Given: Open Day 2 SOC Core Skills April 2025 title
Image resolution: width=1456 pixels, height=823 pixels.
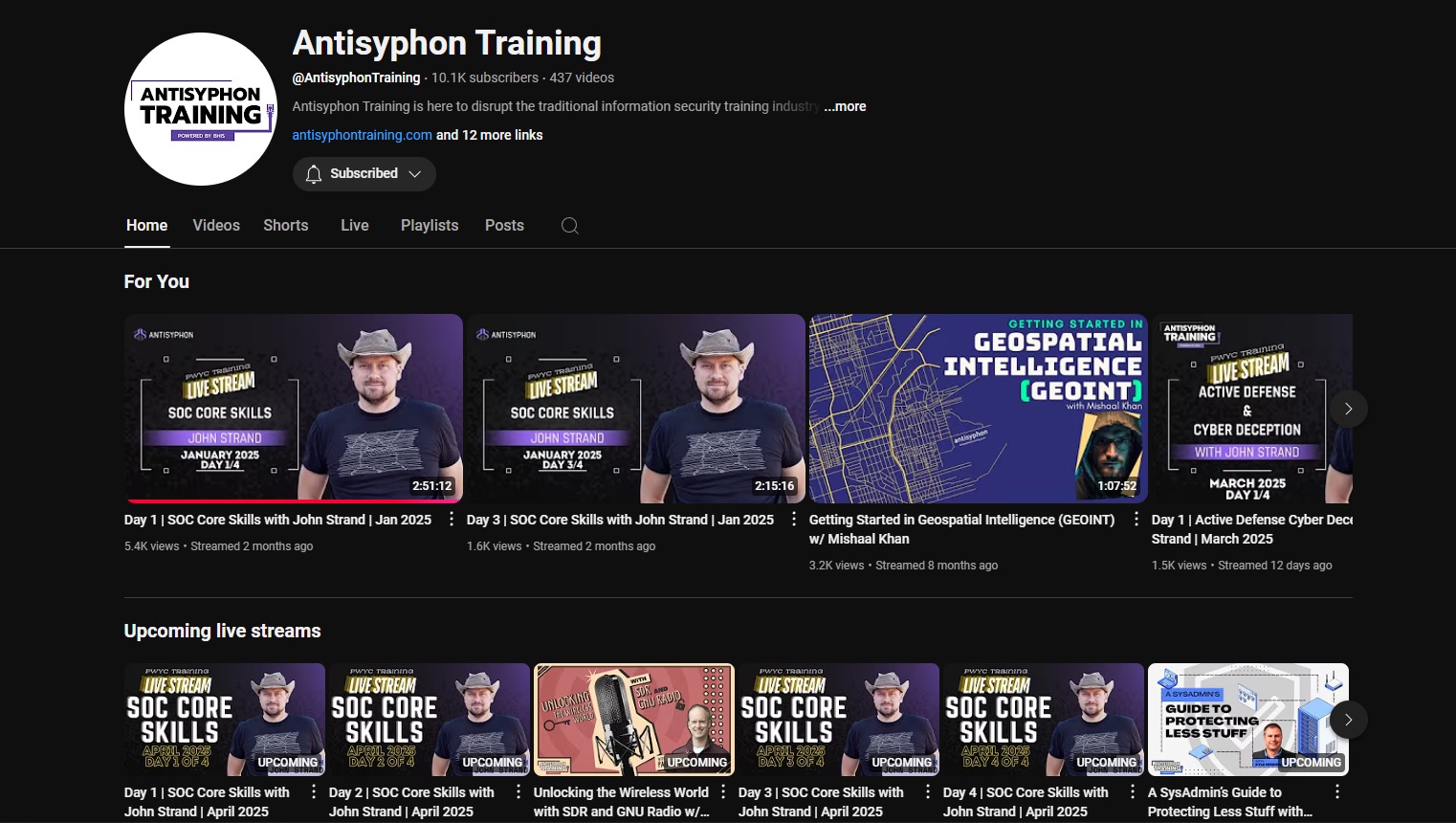Looking at the screenshot, I should 411,802.
